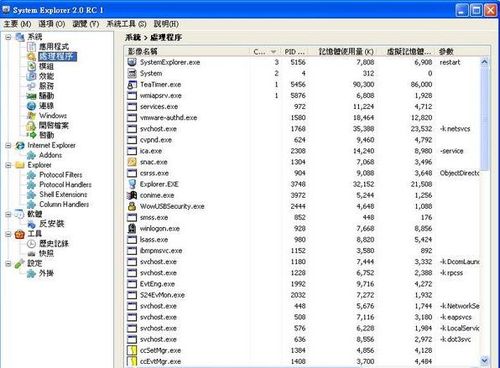Click the System process icon
The image size is (500, 368).
click(132, 73)
